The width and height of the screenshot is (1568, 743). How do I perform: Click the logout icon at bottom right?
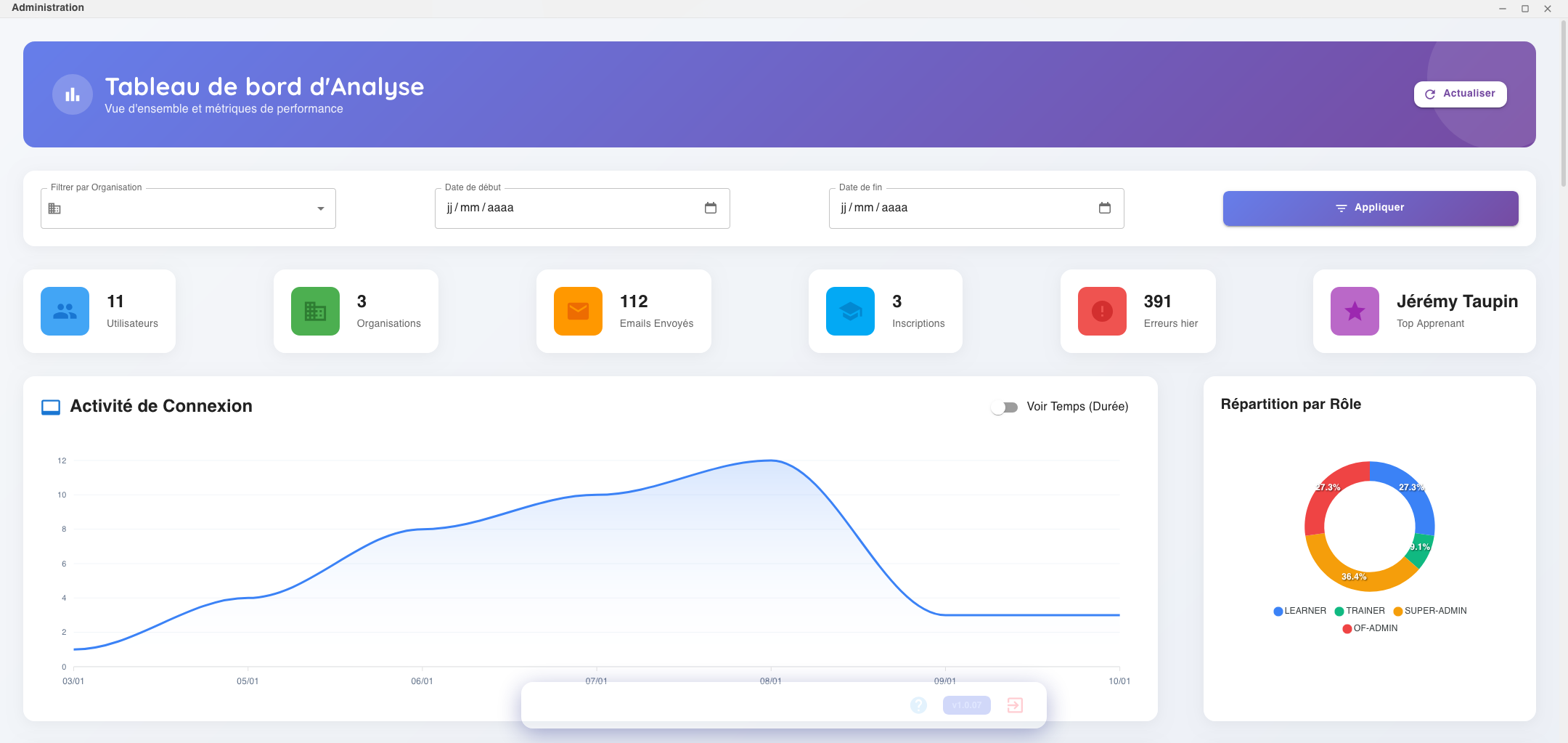click(1015, 704)
